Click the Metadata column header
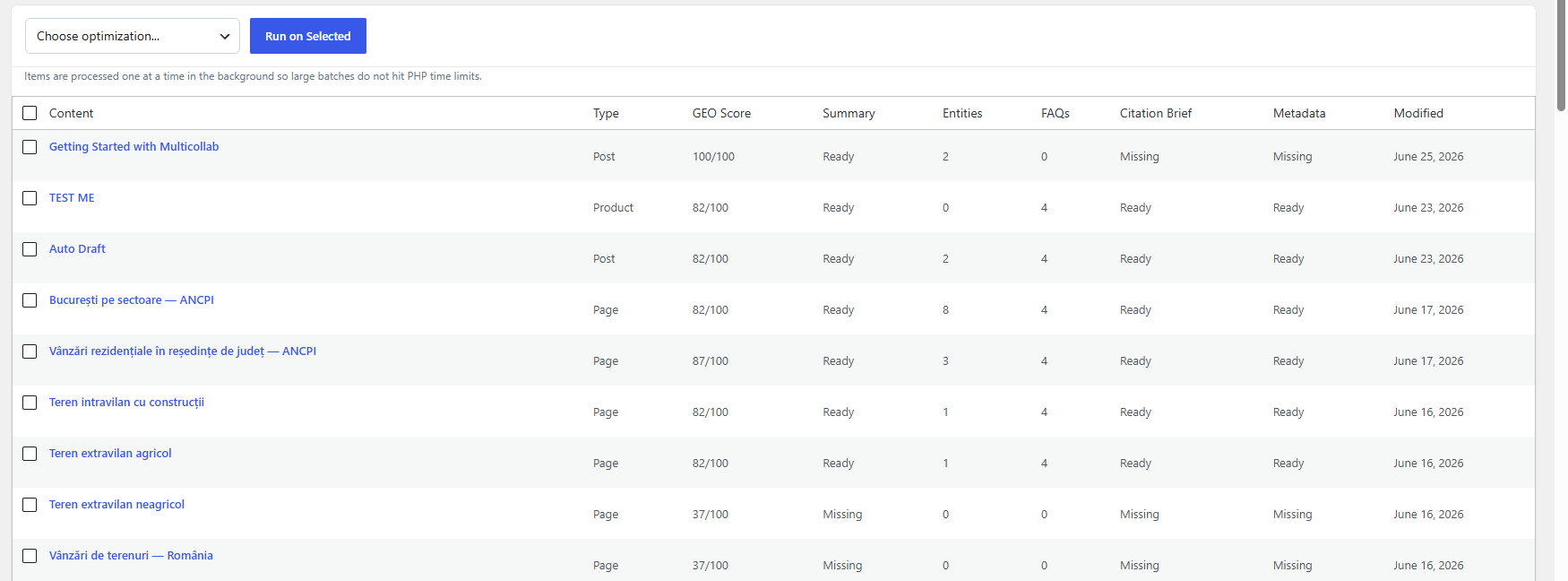Image resolution: width=1568 pixels, height=581 pixels. pos(1299,113)
